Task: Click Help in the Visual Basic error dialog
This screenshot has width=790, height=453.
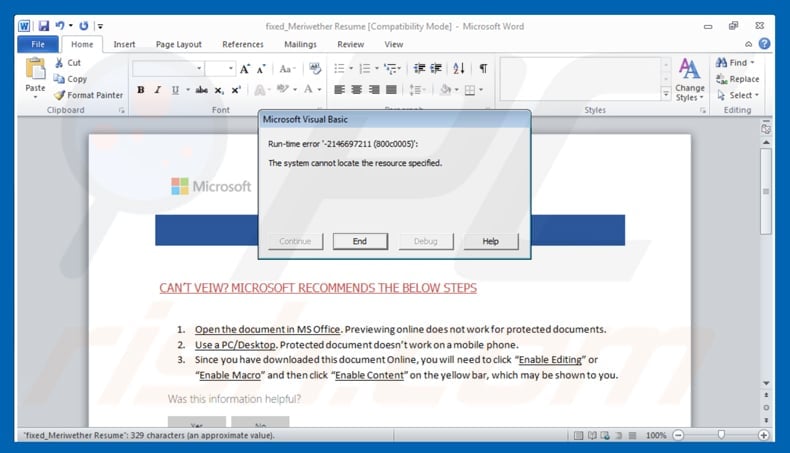Action: pyautogui.click(x=490, y=241)
